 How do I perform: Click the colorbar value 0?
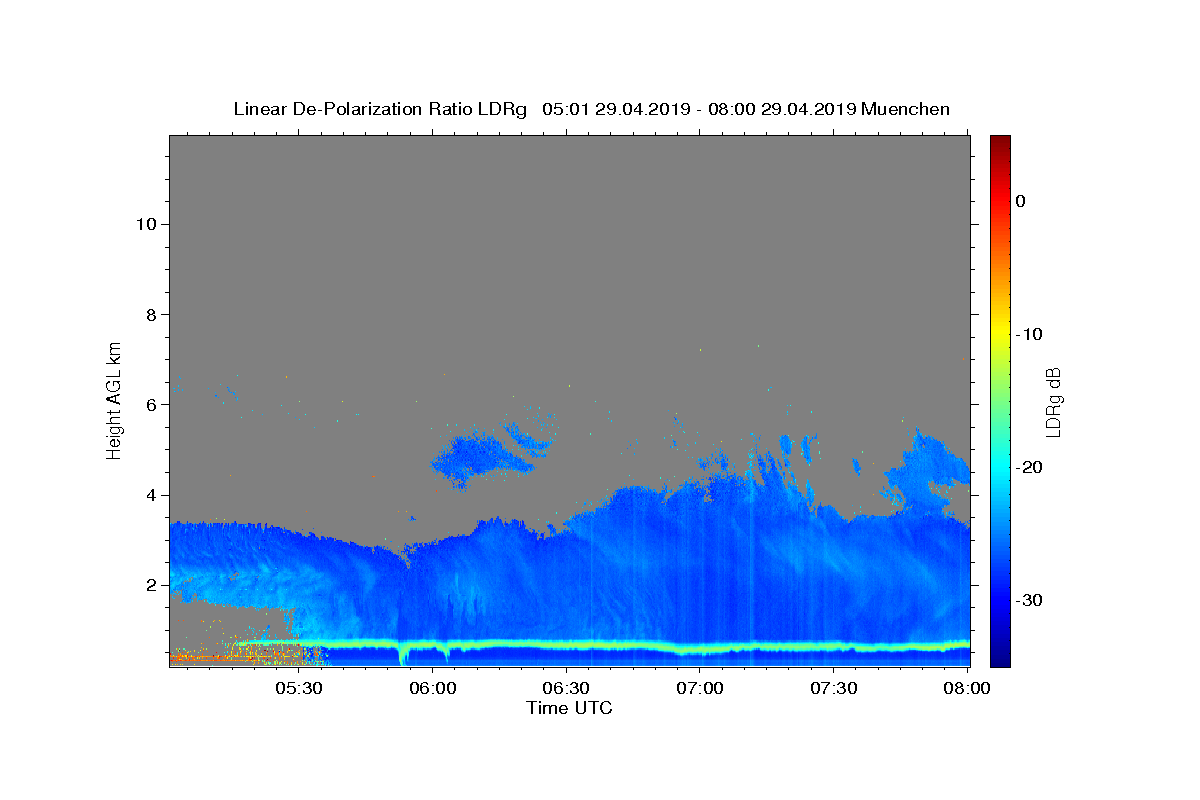pyautogui.click(x=1021, y=201)
